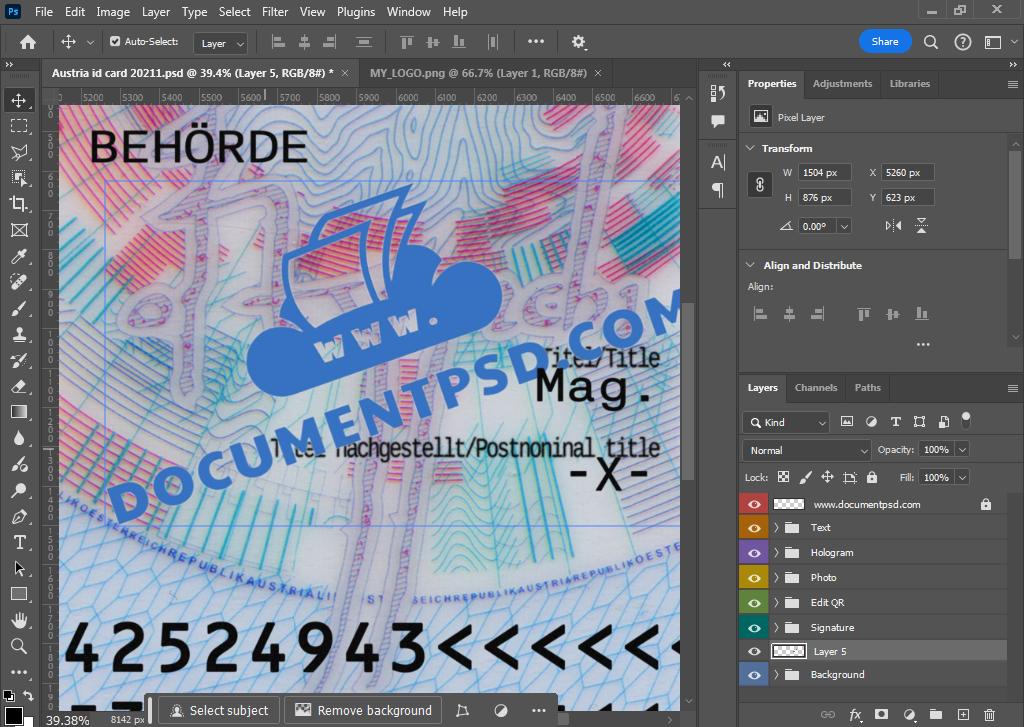The height and width of the screenshot is (727, 1024).
Task: Activate the Eraser tool
Action: click(19, 386)
